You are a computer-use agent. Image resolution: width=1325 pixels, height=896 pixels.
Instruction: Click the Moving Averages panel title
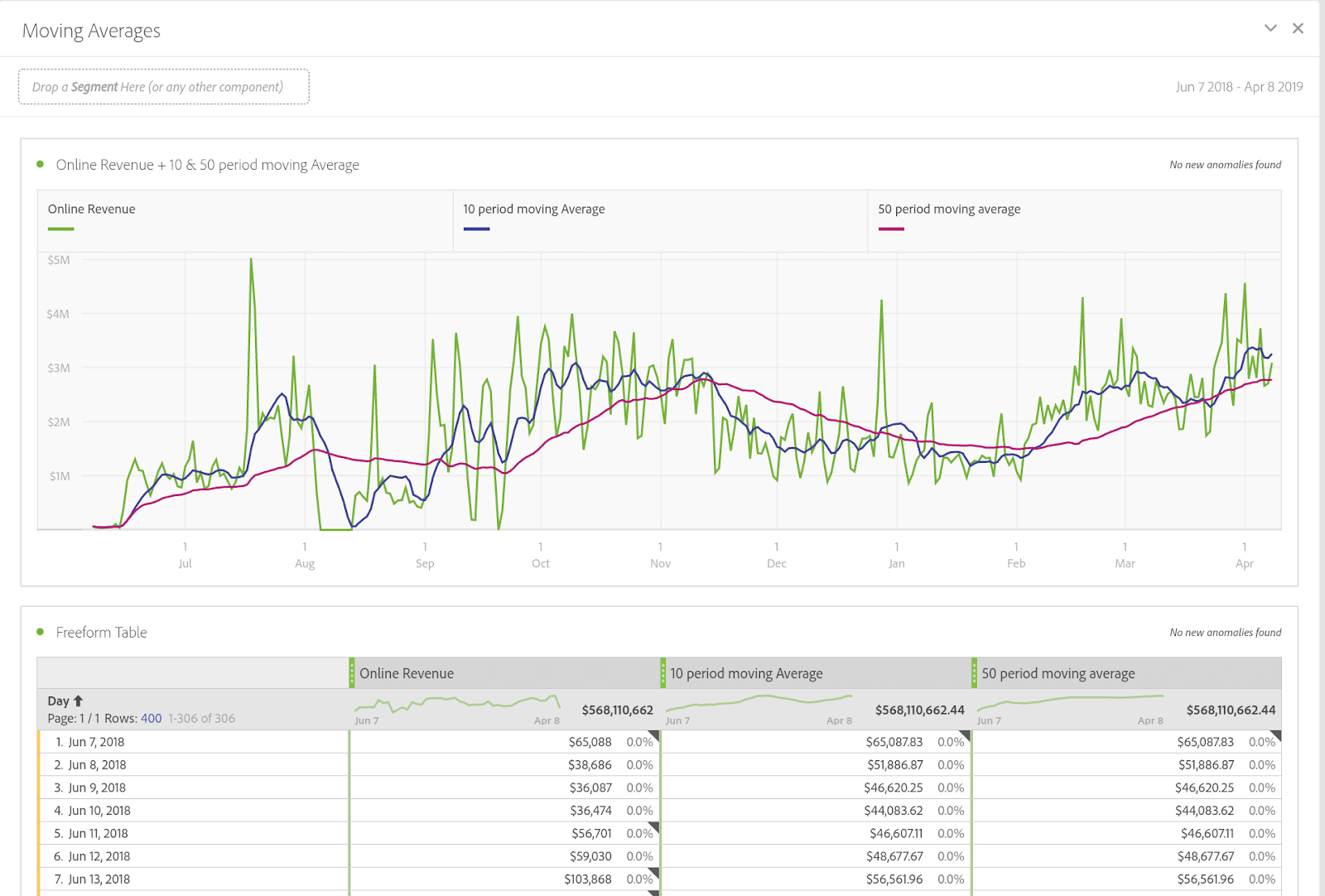click(x=91, y=31)
